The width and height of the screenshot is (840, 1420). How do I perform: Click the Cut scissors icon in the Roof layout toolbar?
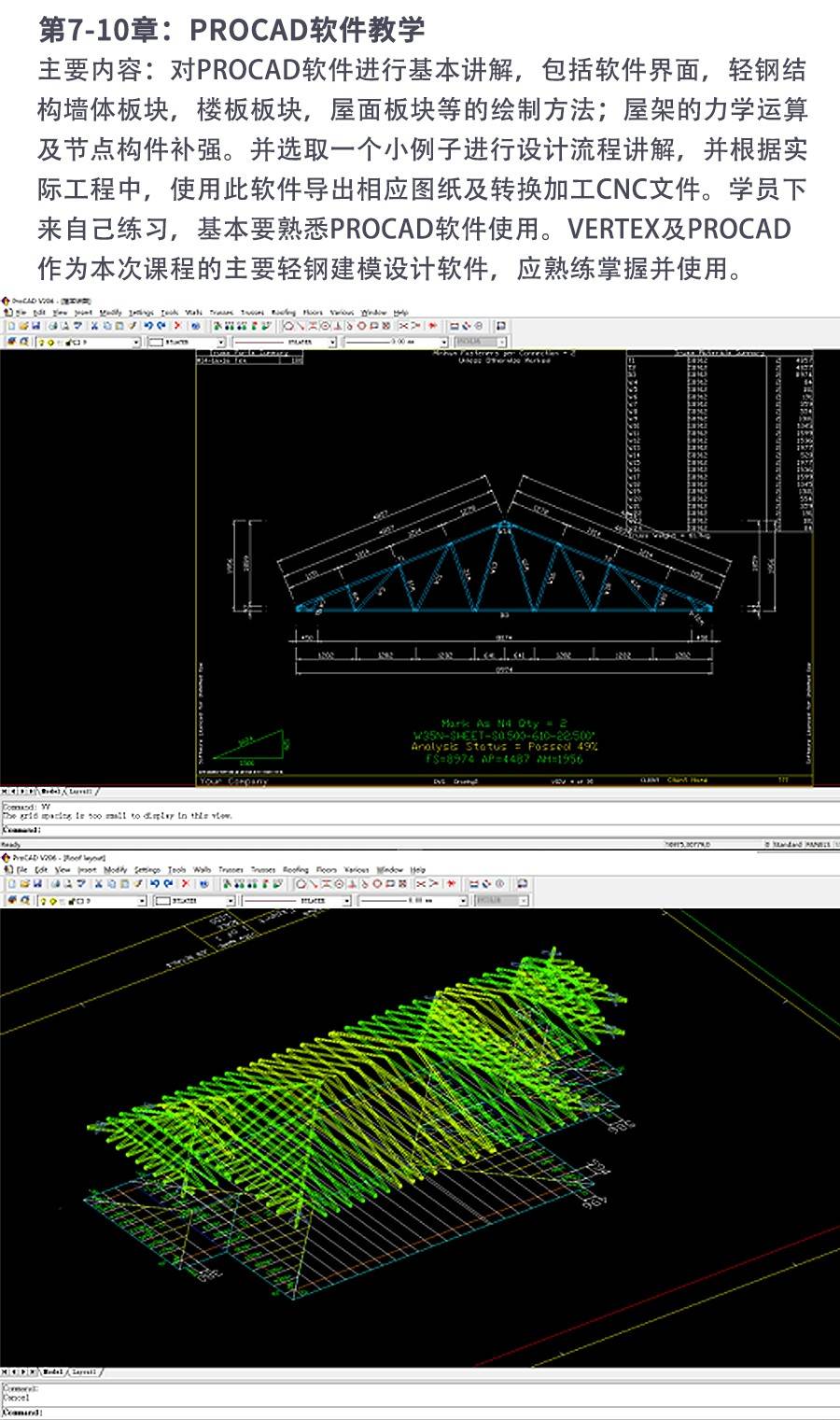98,883
